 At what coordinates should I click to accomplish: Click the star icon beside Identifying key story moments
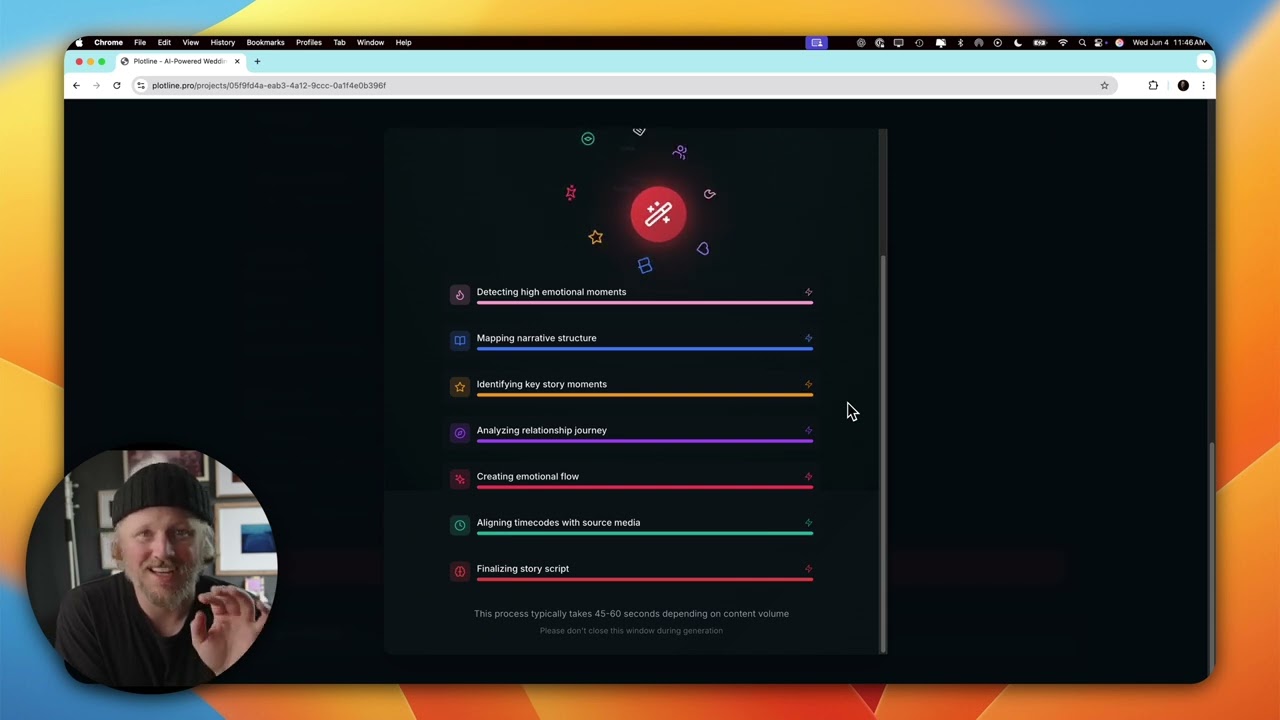pos(460,386)
